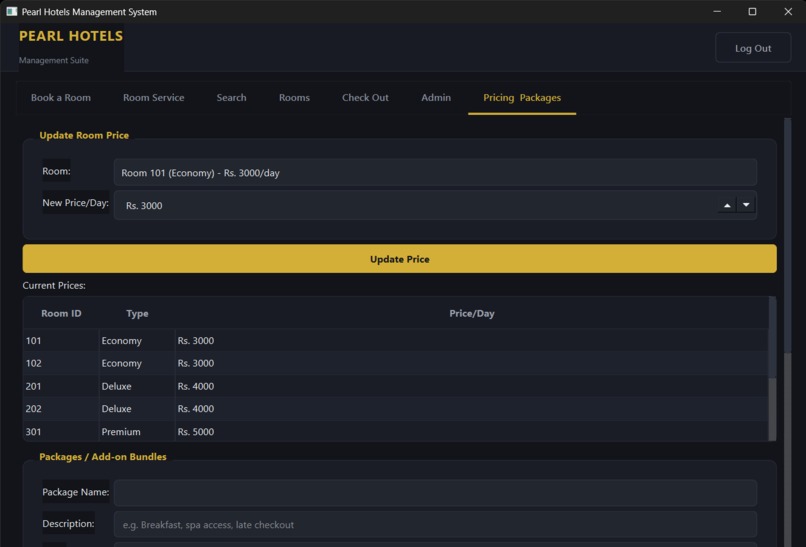This screenshot has width=806, height=547.
Task: Click Rs. 4000 price of room 201
Action: (471, 386)
